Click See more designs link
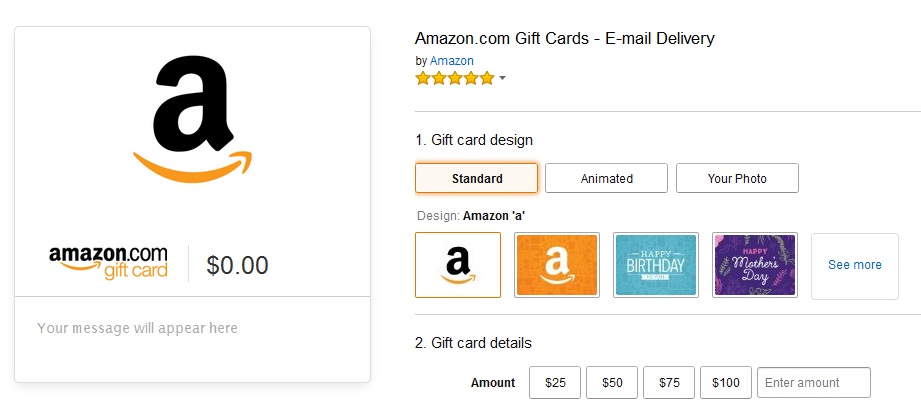Image resolution: width=921 pixels, height=404 pixels. coord(854,265)
